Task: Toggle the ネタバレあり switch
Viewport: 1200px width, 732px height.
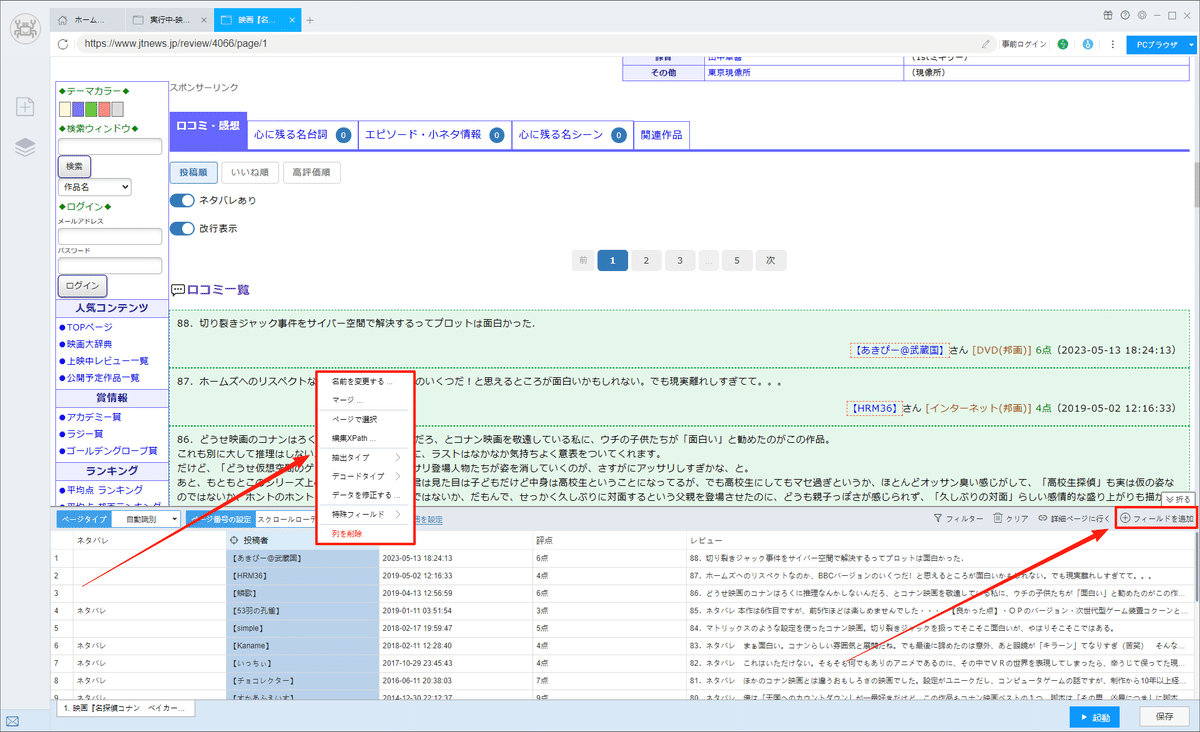Action: click(x=182, y=201)
